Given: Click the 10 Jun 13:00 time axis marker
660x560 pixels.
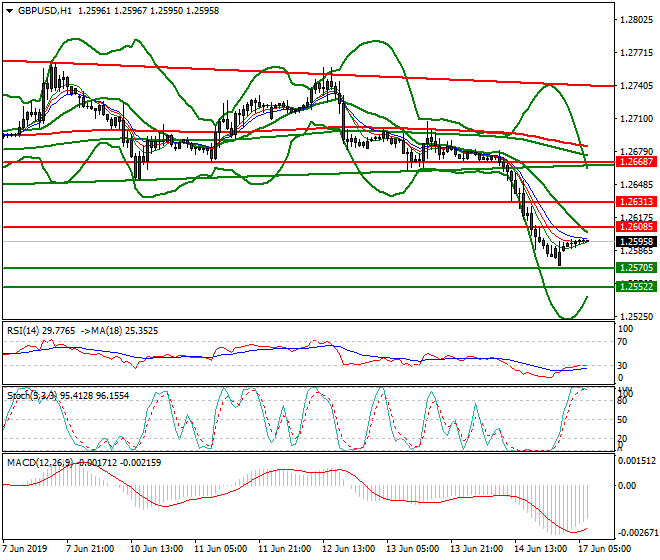Looking at the screenshot, I should [156, 549].
